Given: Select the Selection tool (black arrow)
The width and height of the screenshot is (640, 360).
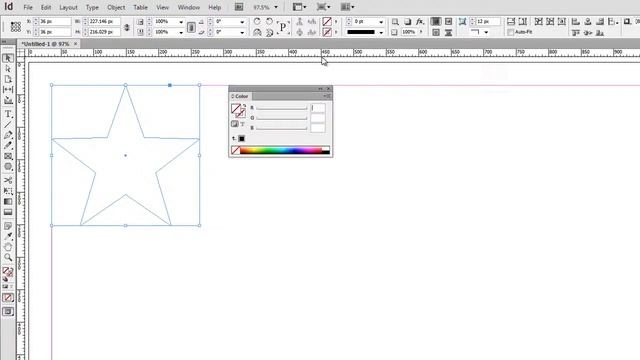Looking at the screenshot, I should [x=8, y=58].
